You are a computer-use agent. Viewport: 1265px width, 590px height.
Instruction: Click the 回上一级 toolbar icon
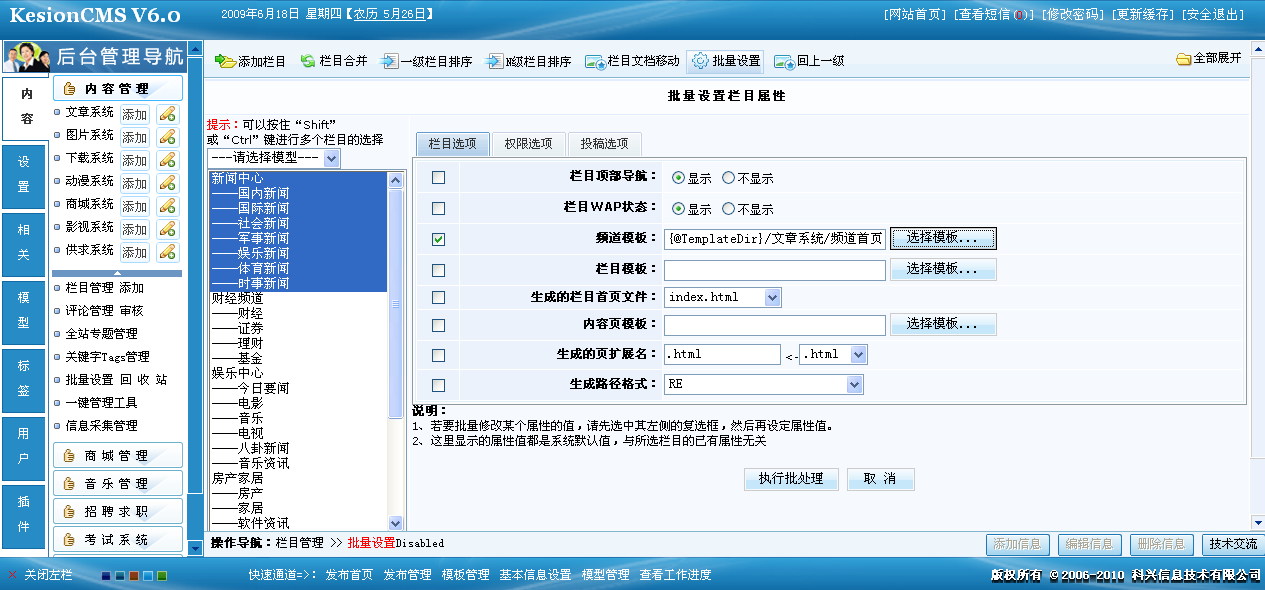tap(784, 62)
